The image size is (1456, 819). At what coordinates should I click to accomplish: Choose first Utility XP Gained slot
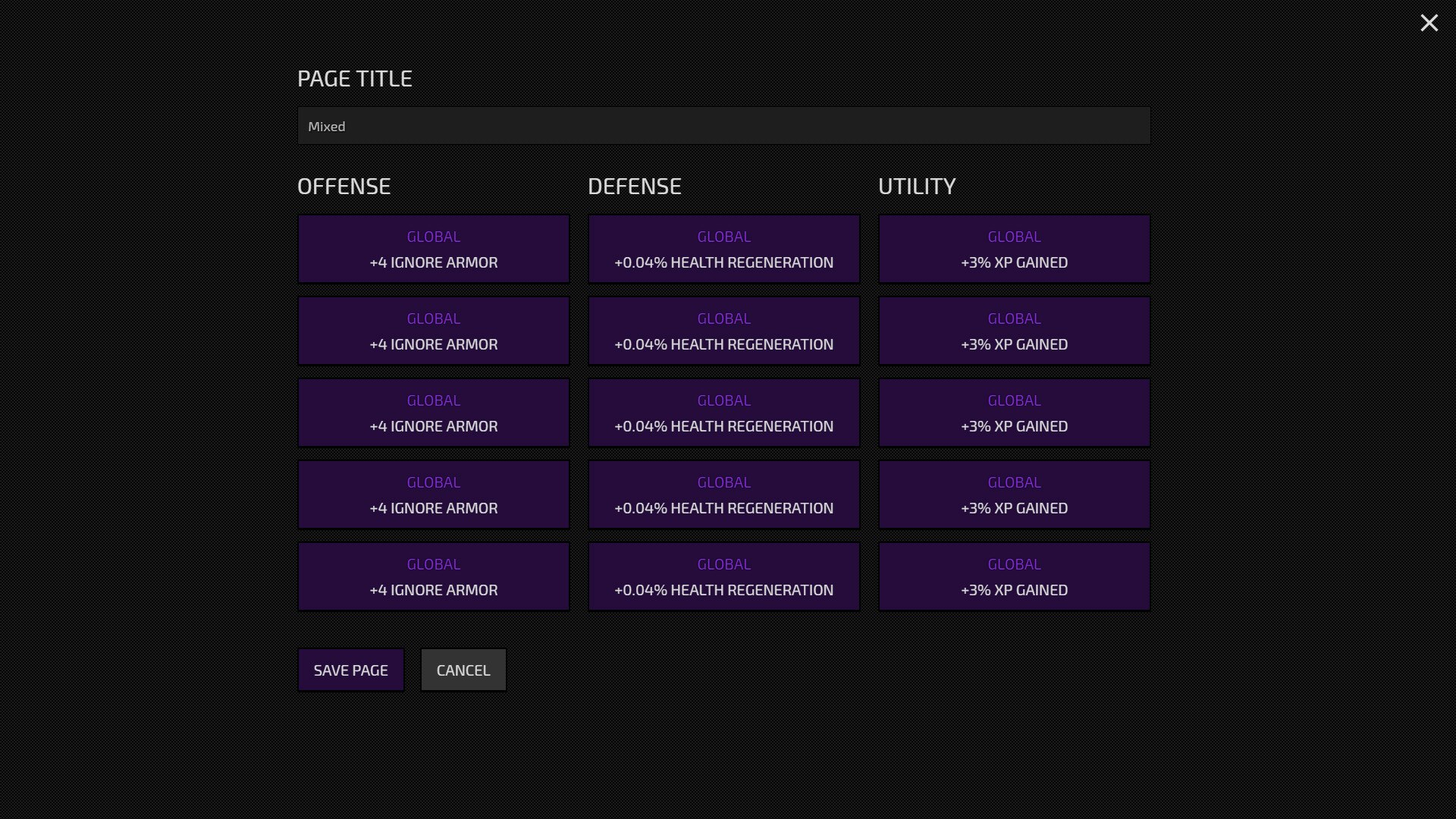(x=1014, y=249)
